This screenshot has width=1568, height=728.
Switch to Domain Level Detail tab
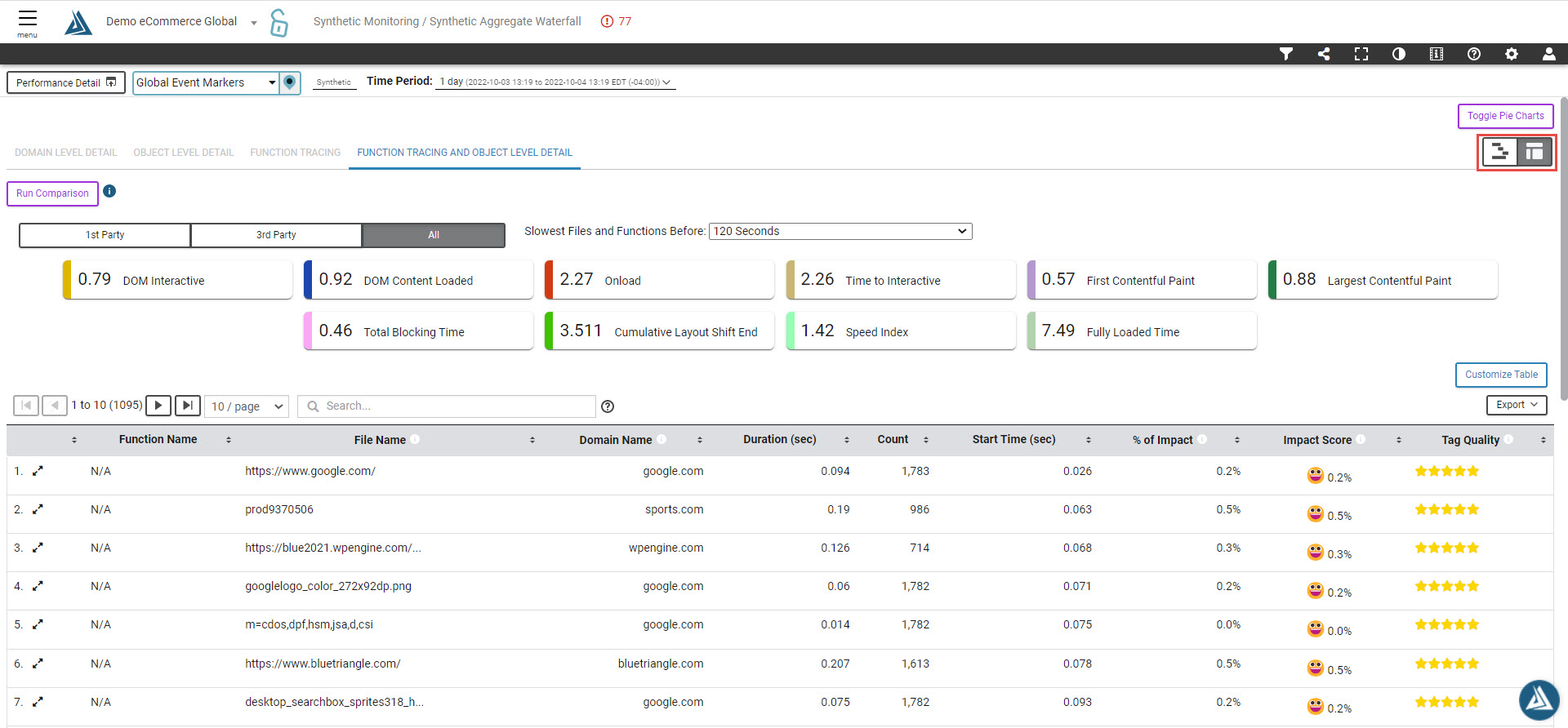[x=66, y=153]
